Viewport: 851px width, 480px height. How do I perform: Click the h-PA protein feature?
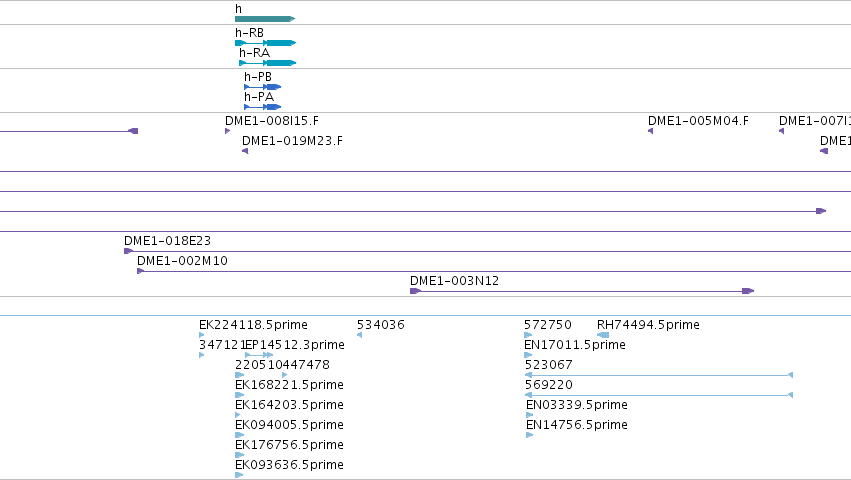pos(263,107)
